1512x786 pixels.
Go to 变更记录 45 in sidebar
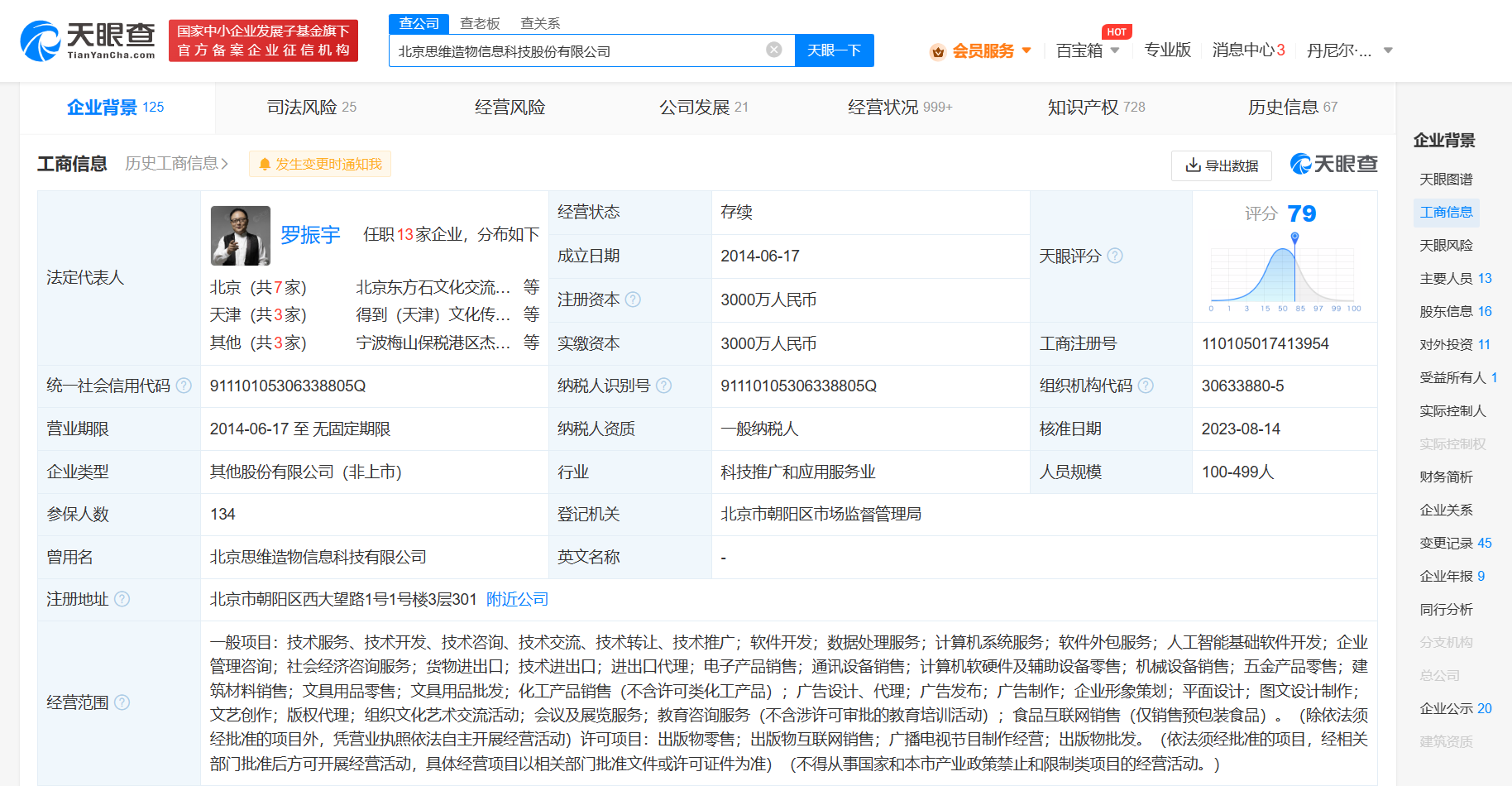(x=1456, y=543)
